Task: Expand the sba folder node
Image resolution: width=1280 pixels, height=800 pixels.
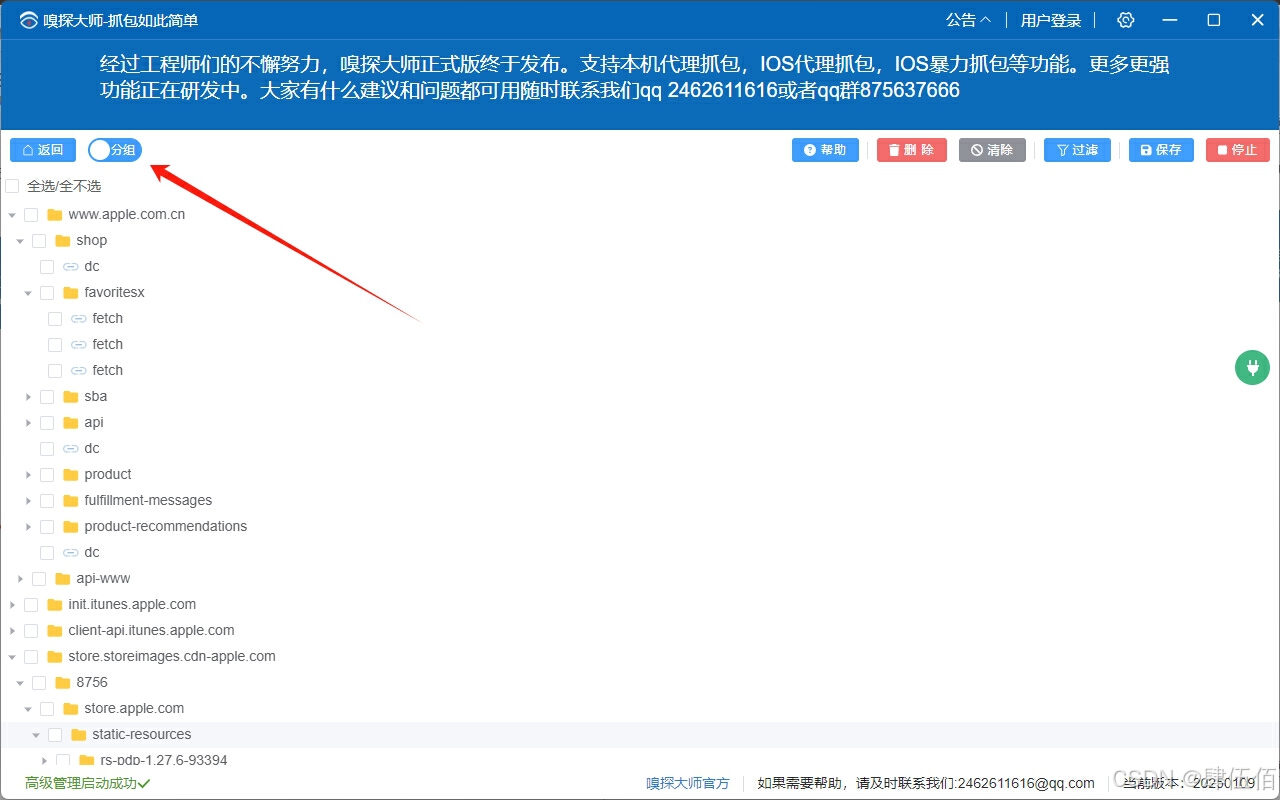Action: (x=28, y=396)
